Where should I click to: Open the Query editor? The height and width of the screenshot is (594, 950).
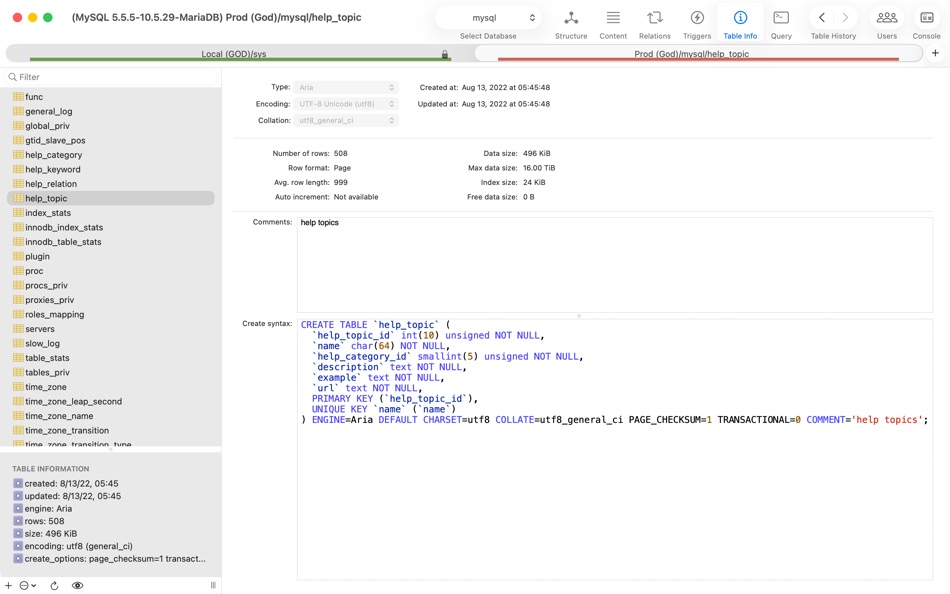[781, 24]
